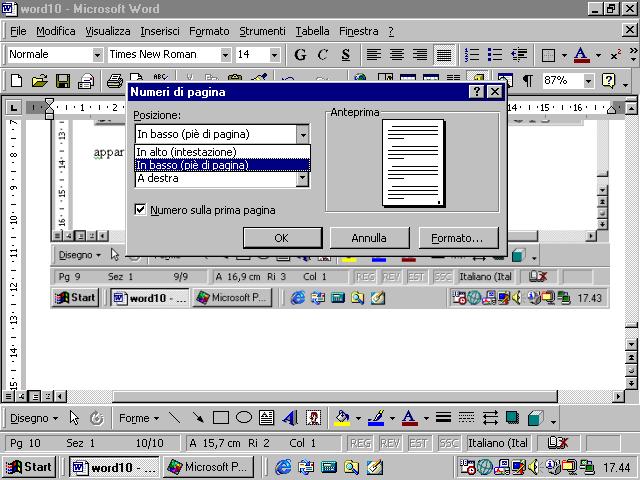
Task: Set paragraph alignment to left
Action: [x=373, y=54]
